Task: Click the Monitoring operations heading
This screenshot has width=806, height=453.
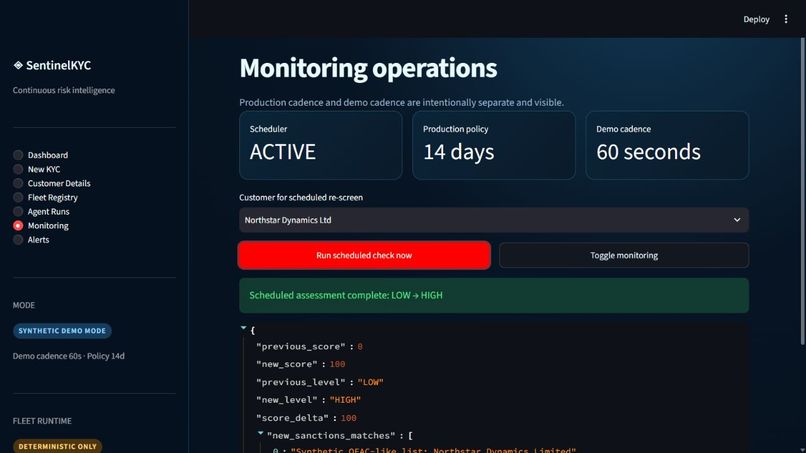Action: (368, 68)
